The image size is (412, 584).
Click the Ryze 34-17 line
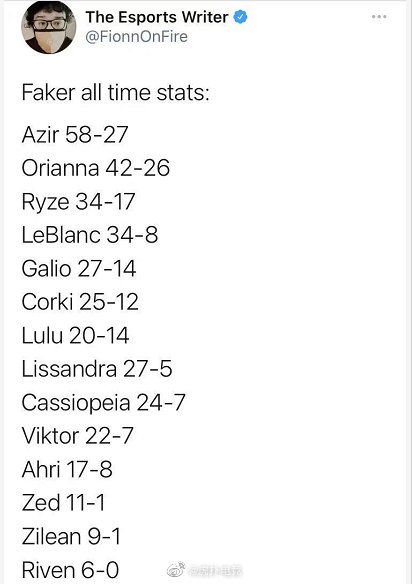pos(78,202)
